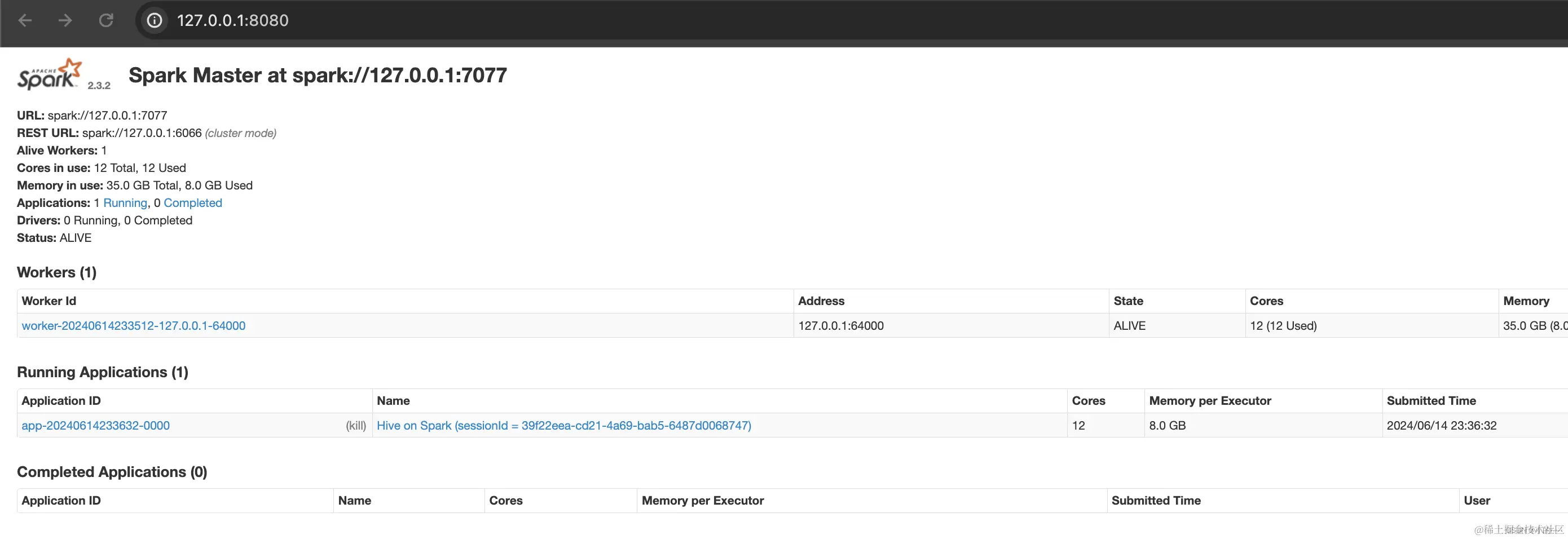The height and width of the screenshot is (539, 1568).
Task: Click the Spark Master page title
Action: click(x=318, y=75)
